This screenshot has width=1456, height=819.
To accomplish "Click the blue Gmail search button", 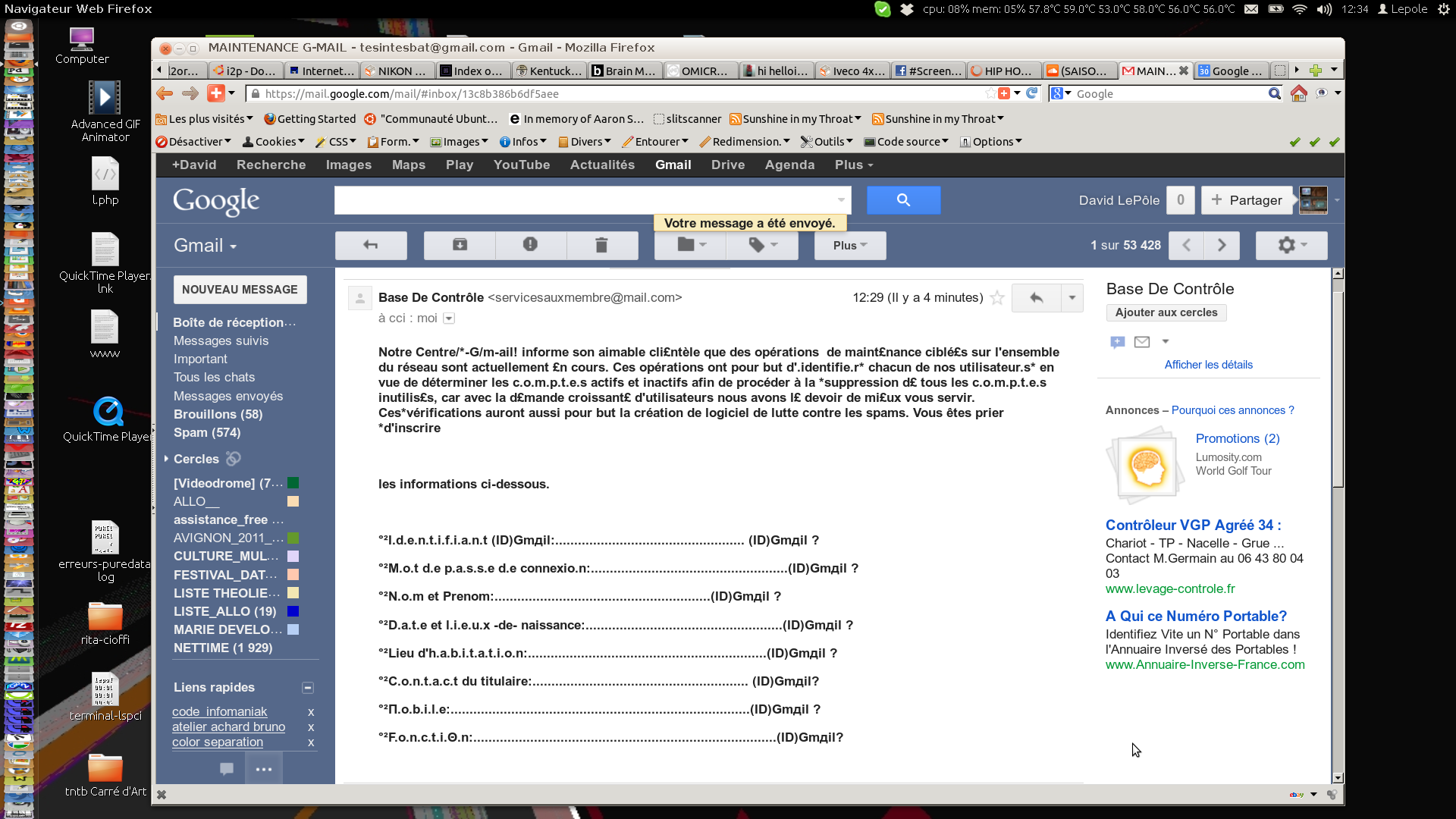I will pos(903,200).
